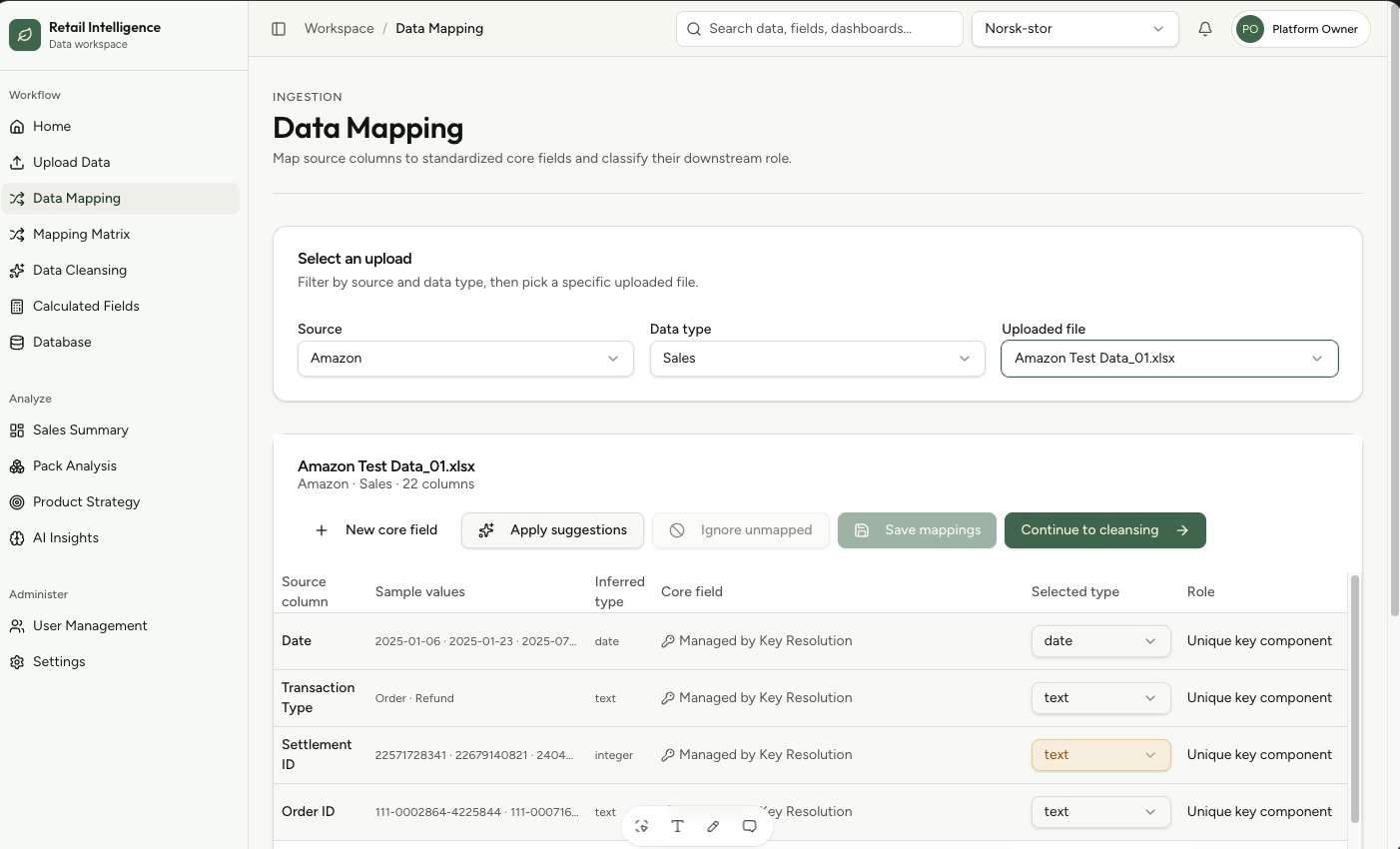
Task: Click the Calculated Fields calculator icon
Action: (17, 307)
